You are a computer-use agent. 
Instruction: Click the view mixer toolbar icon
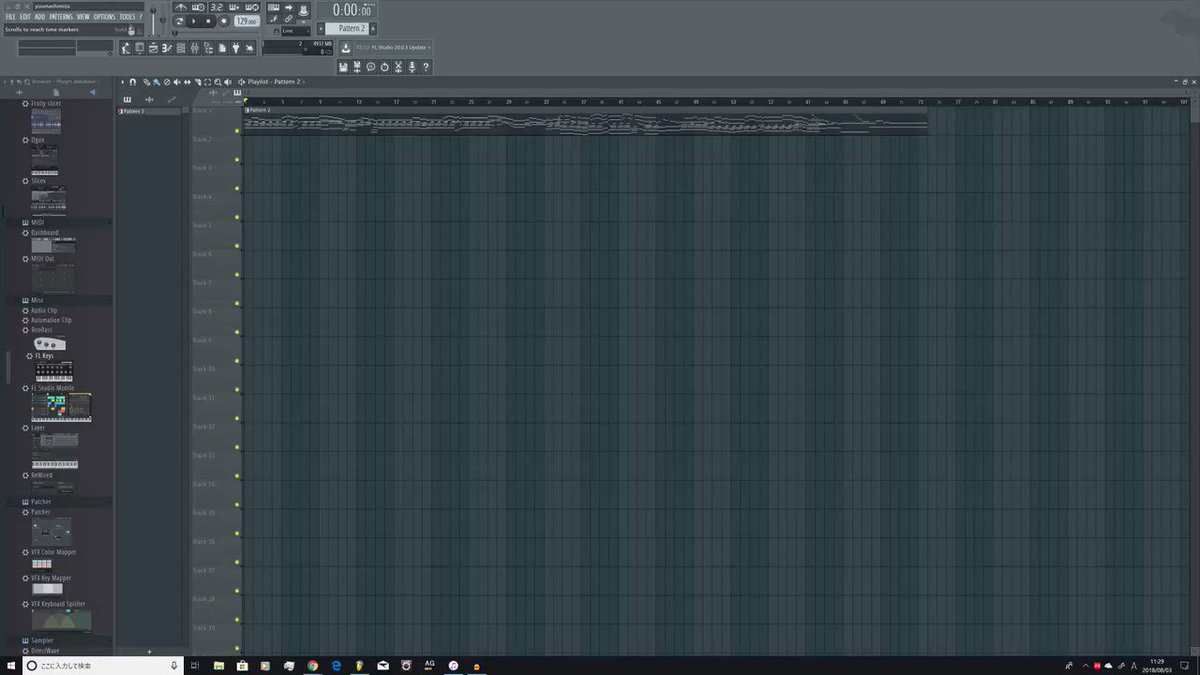click(194, 47)
